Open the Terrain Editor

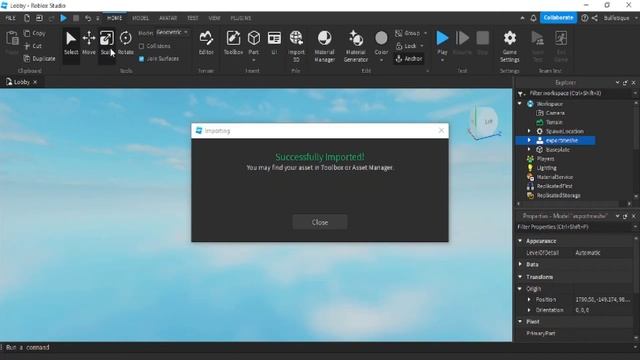coord(206,43)
